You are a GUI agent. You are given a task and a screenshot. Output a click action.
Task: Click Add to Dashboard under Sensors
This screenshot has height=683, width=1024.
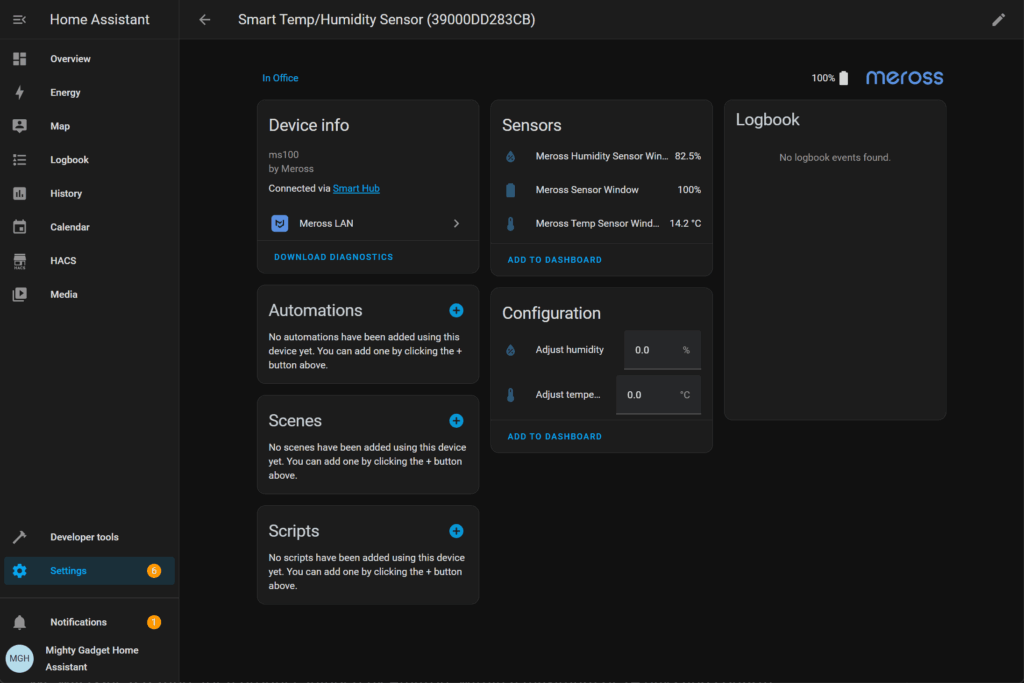(x=554, y=260)
